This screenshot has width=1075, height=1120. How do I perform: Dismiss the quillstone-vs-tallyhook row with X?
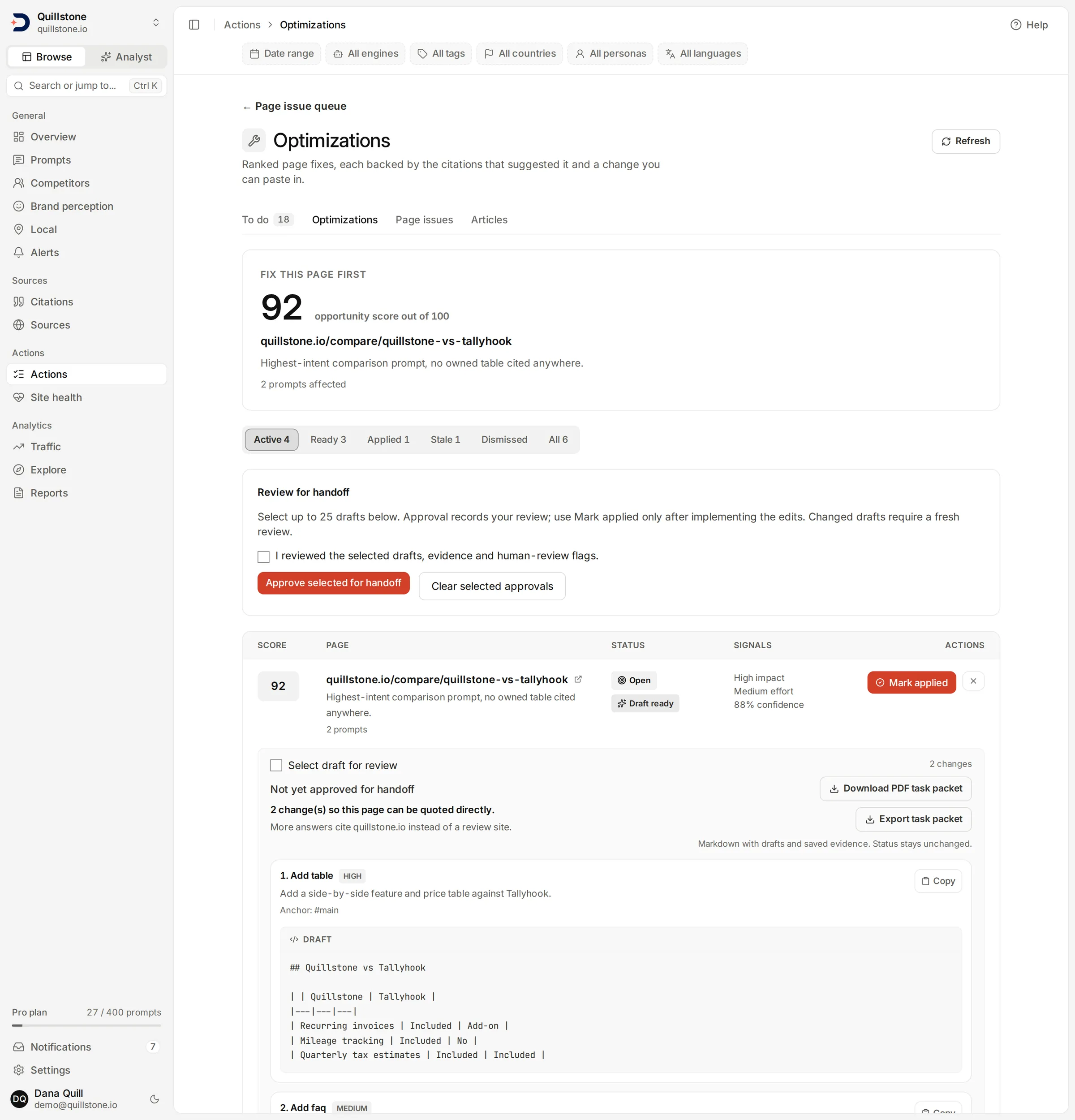pyautogui.click(x=973, y=681)
